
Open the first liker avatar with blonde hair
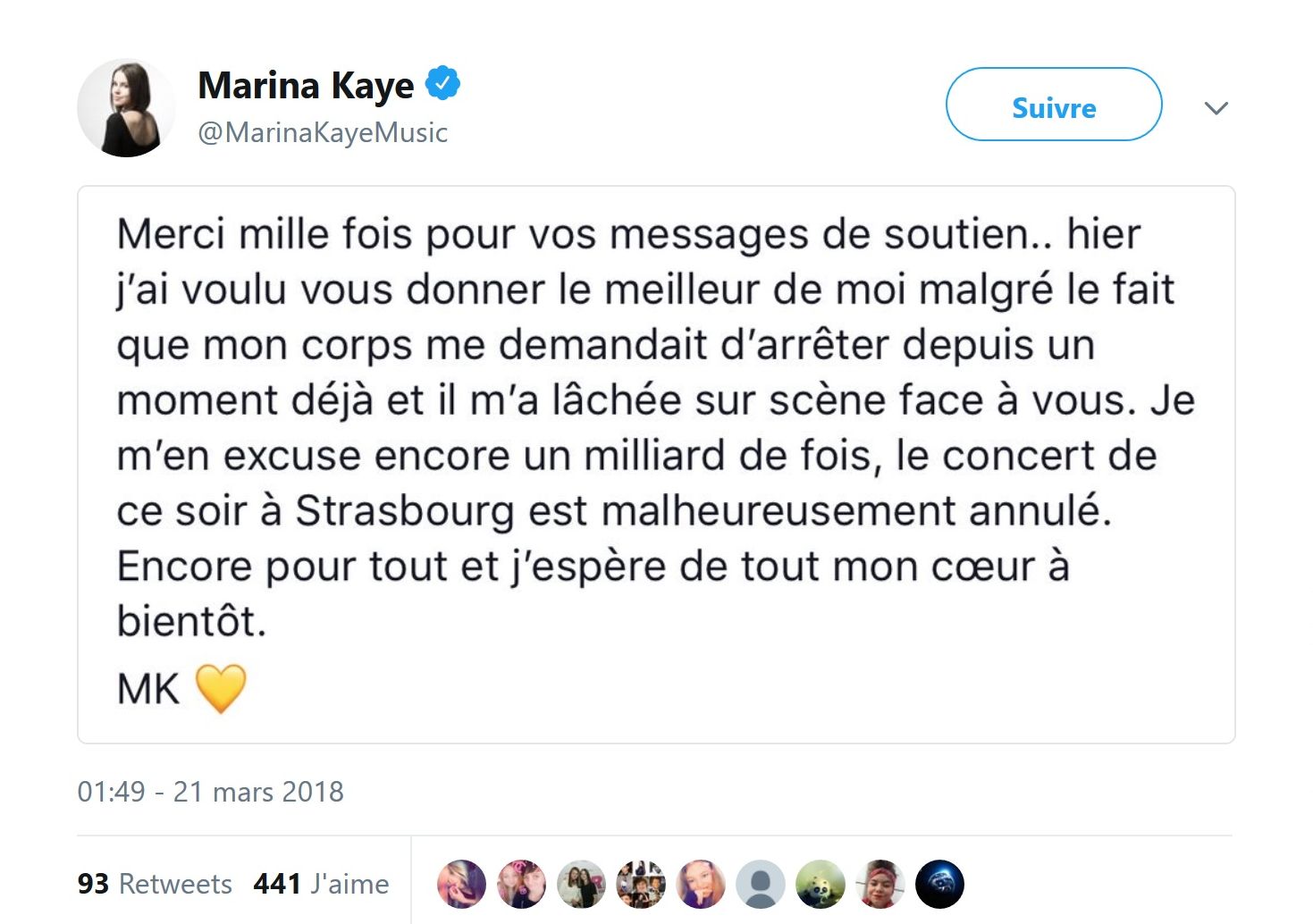pyautogui.click(x=461, y=884)
